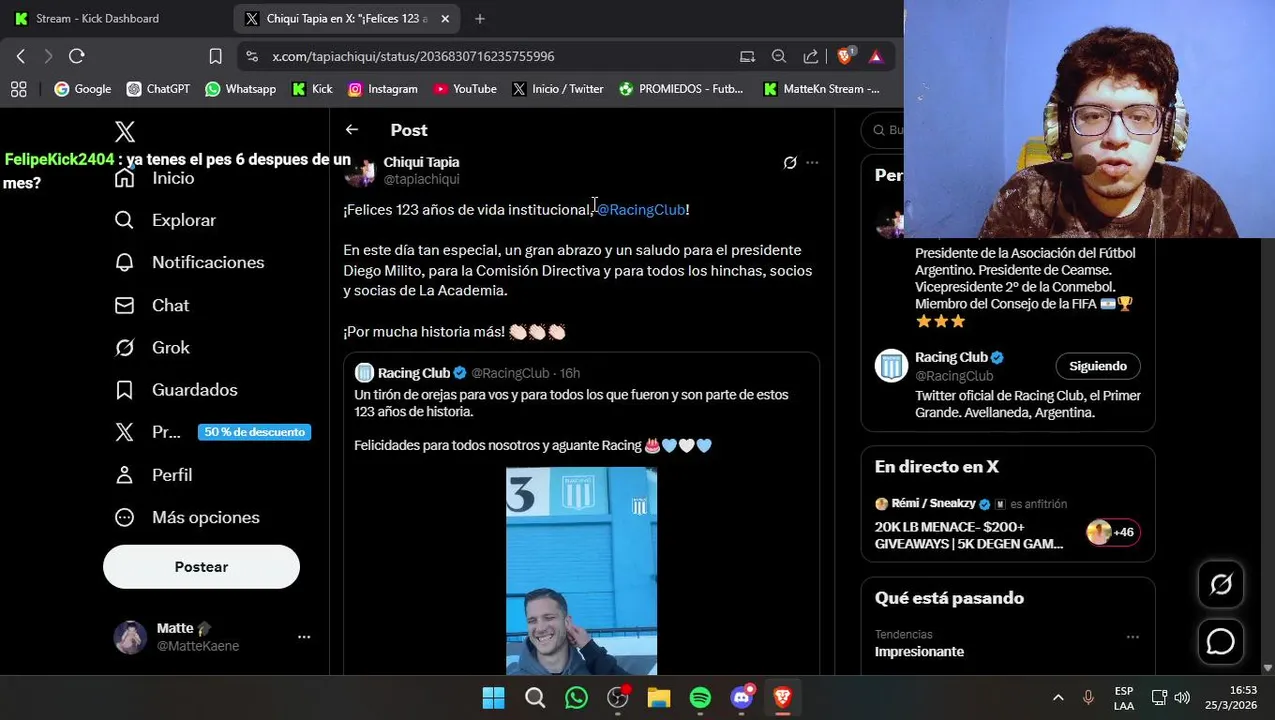Open the Impresionante trending topic
The width and height of the screenshot is (1275, 720).
click(x=919, y=652)
